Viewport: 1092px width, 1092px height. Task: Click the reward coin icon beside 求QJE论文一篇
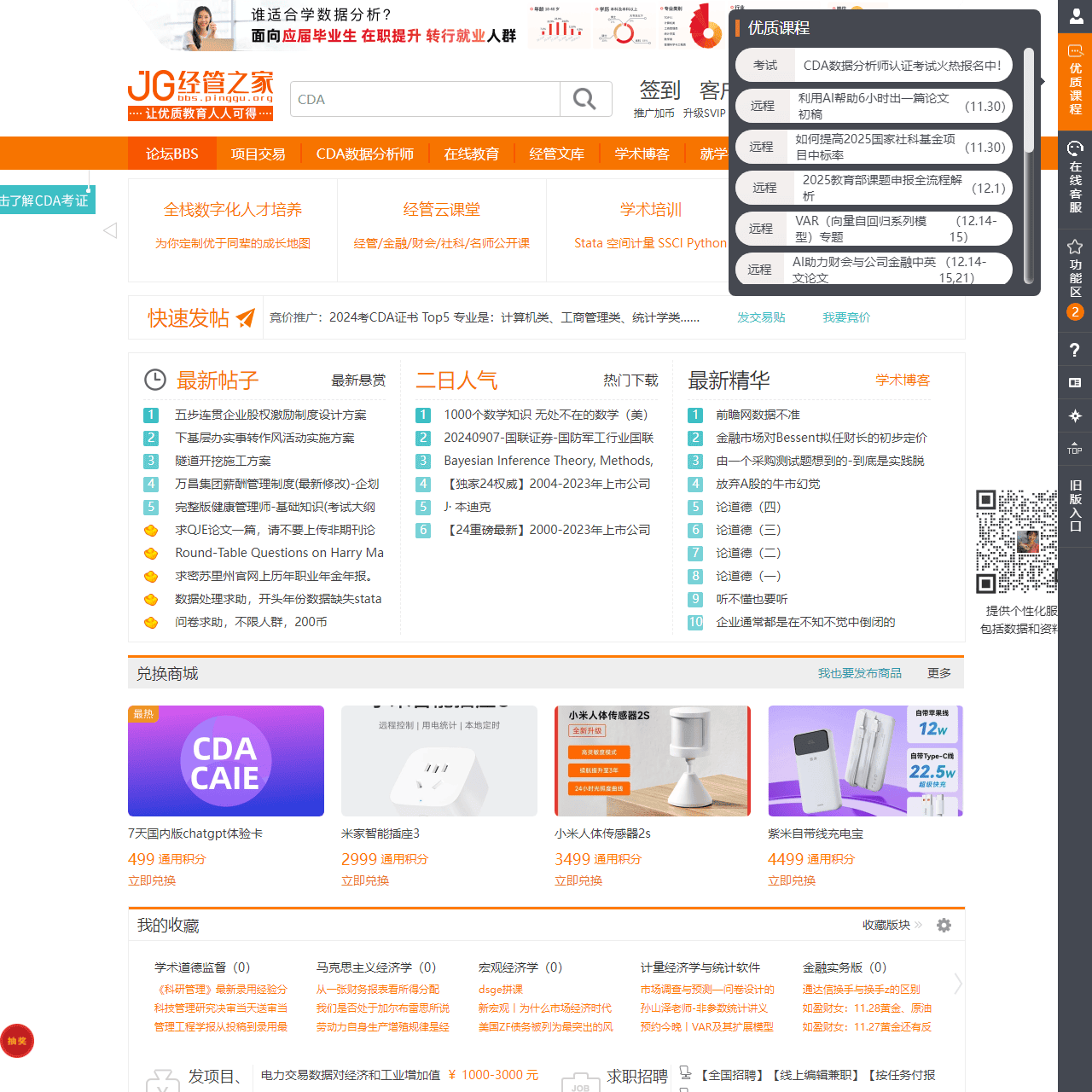[x=151, y=530]
